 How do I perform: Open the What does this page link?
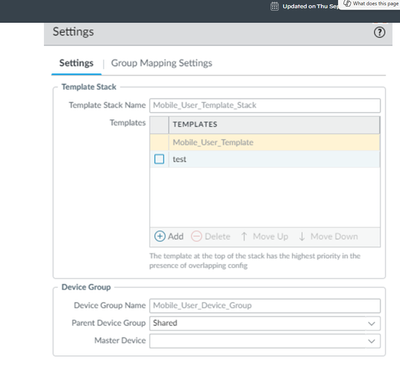pos(376,4)
